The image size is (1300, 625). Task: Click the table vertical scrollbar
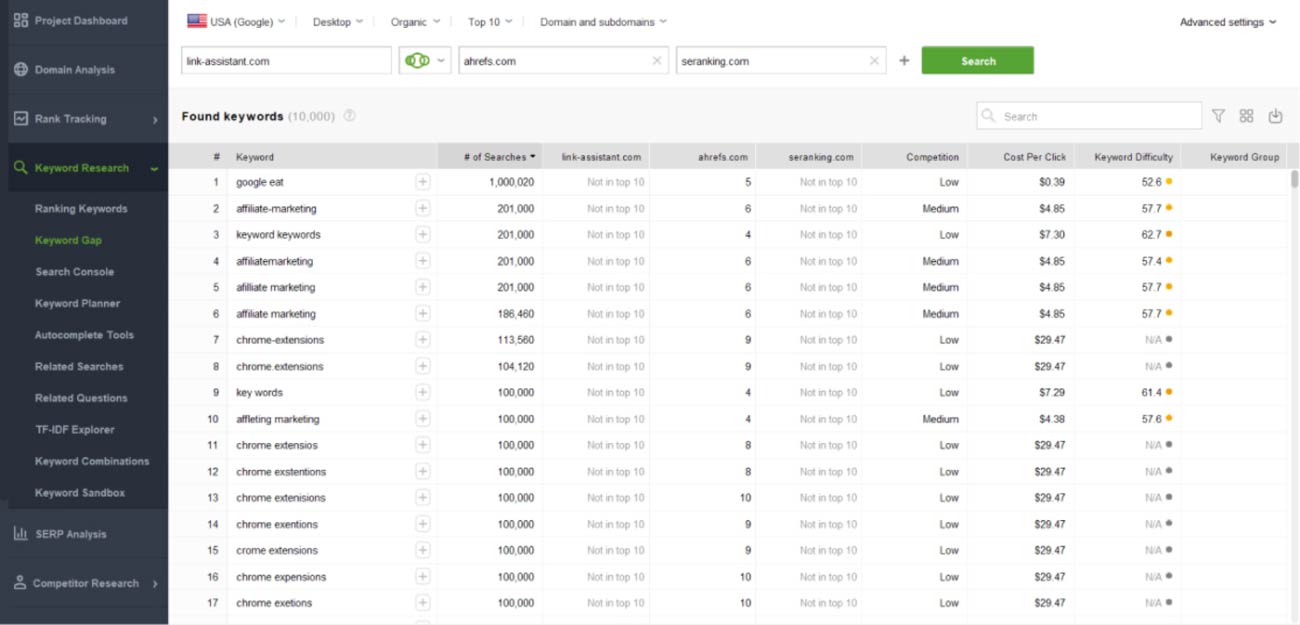coord(1294,178)
